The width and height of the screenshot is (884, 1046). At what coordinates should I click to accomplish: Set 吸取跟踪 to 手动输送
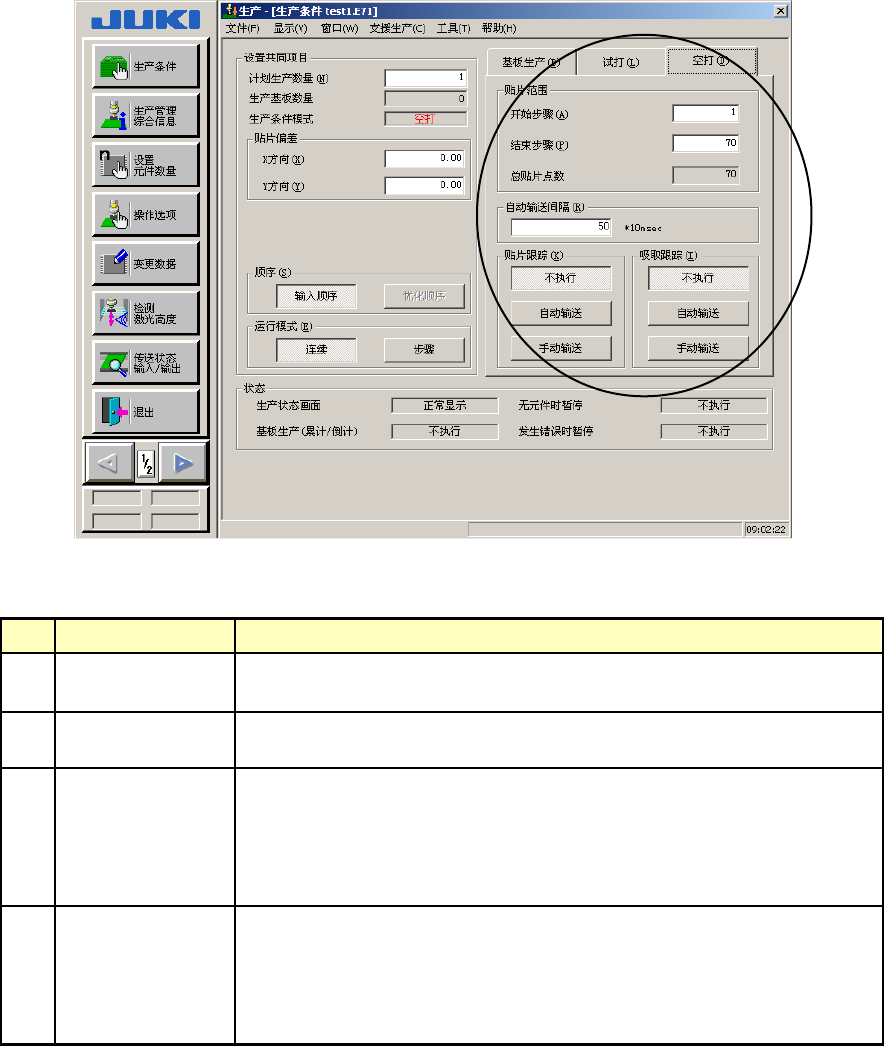698,348
